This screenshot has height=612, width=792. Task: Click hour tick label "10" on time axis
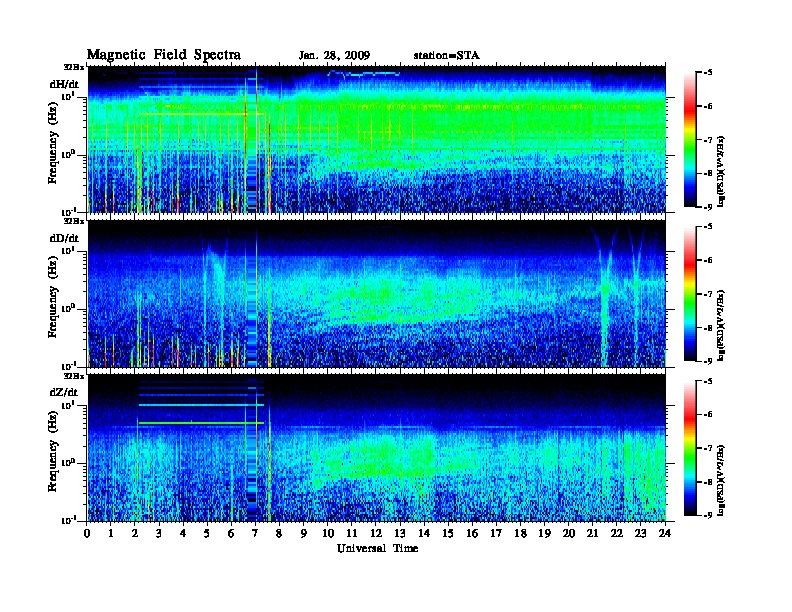[x=328, y=533]
